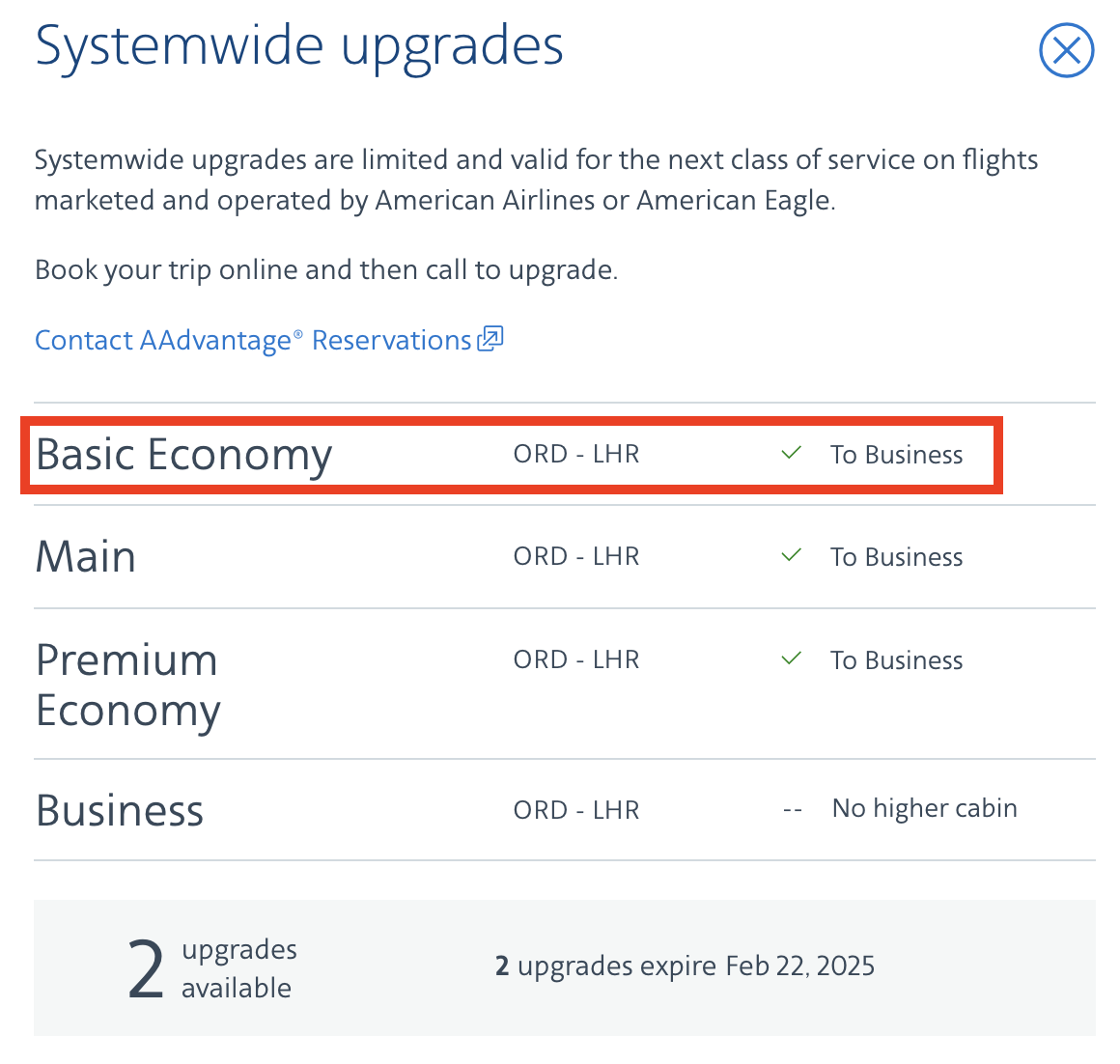The image size is (1120, 1064).
Task: Click ORD - LHR route in Premium Economy row
Action: pos(576,660)
